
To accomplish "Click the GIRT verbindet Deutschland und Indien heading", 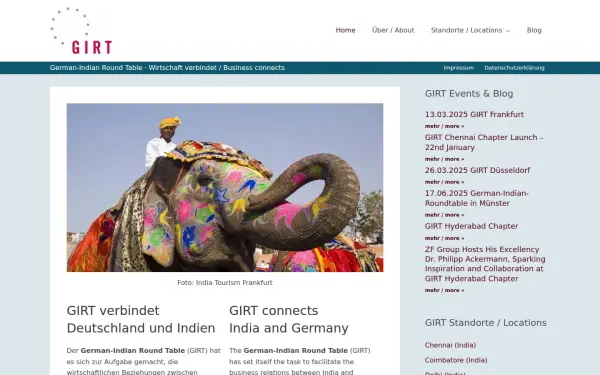I will coord(141,319).
